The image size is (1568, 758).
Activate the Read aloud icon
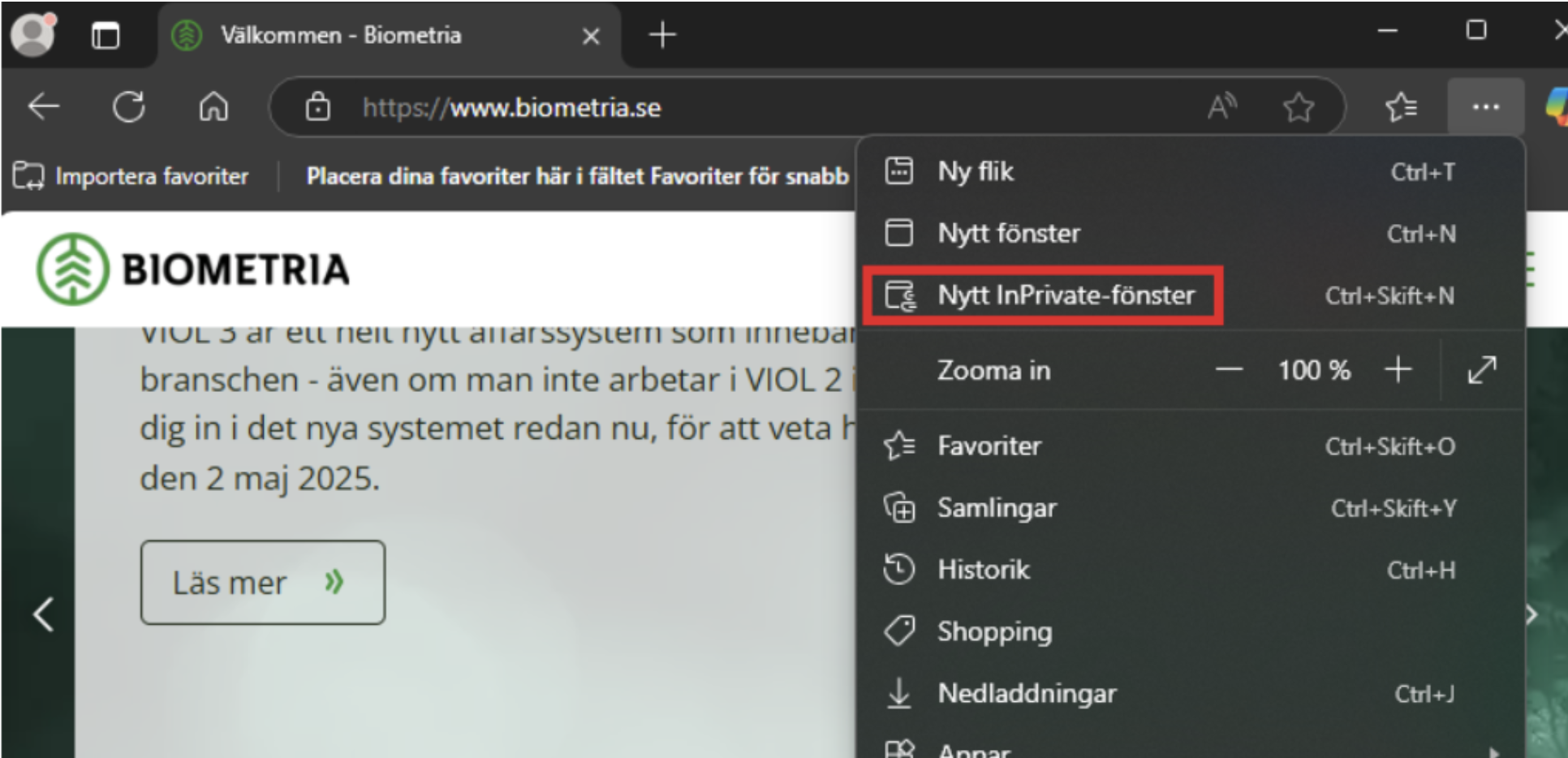pos(1222,107)
